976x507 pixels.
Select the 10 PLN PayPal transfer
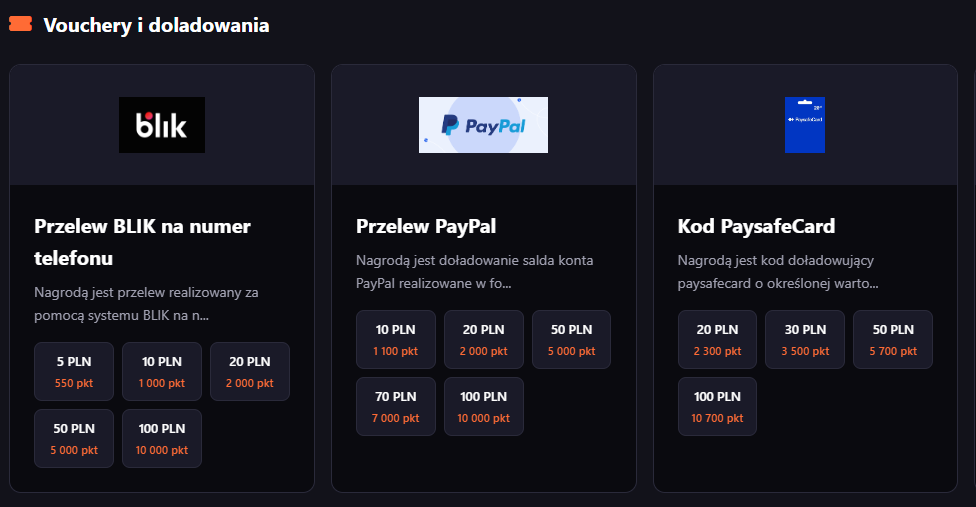coord(396,339)
